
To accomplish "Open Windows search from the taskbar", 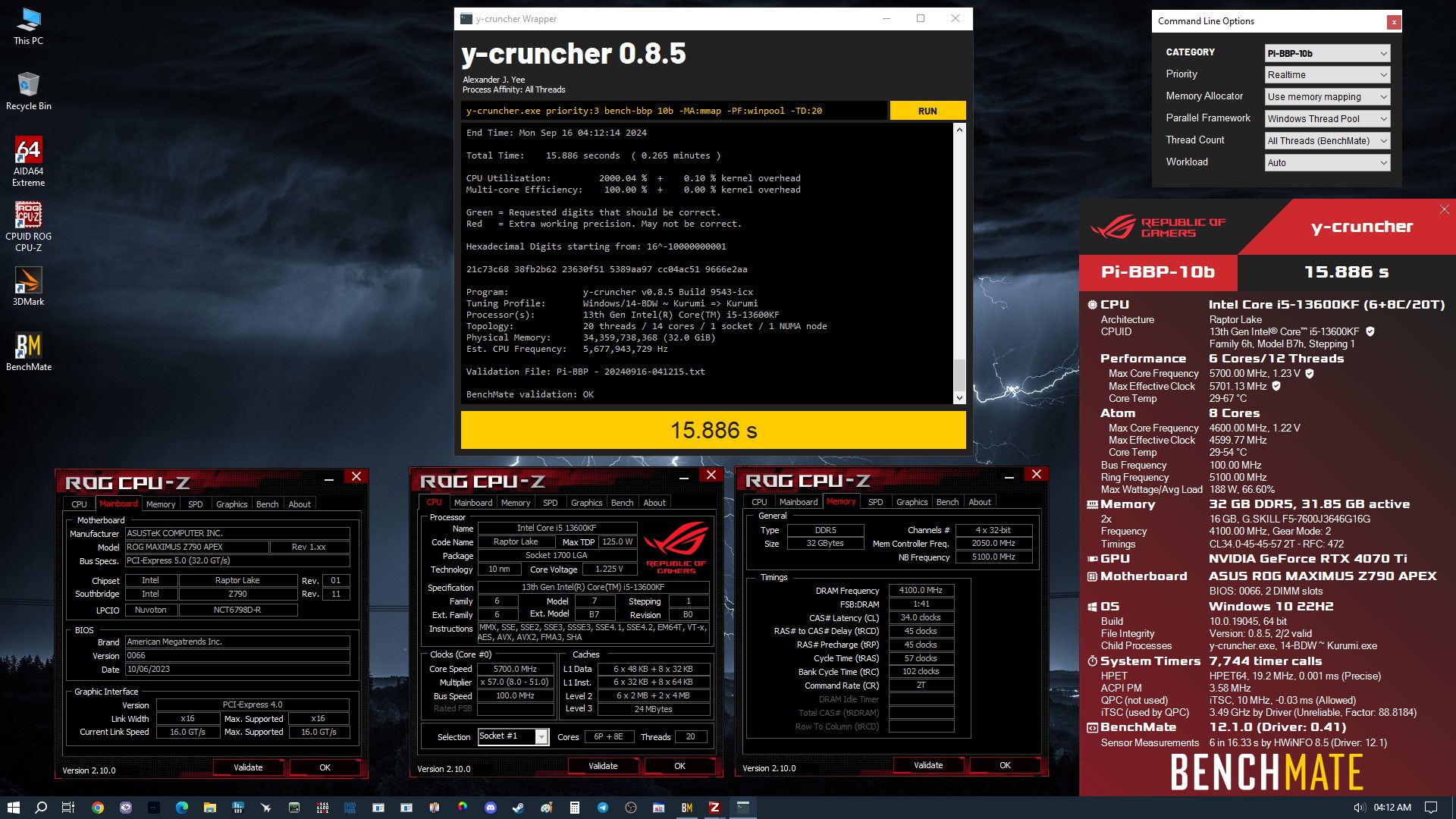I will 41,808.
